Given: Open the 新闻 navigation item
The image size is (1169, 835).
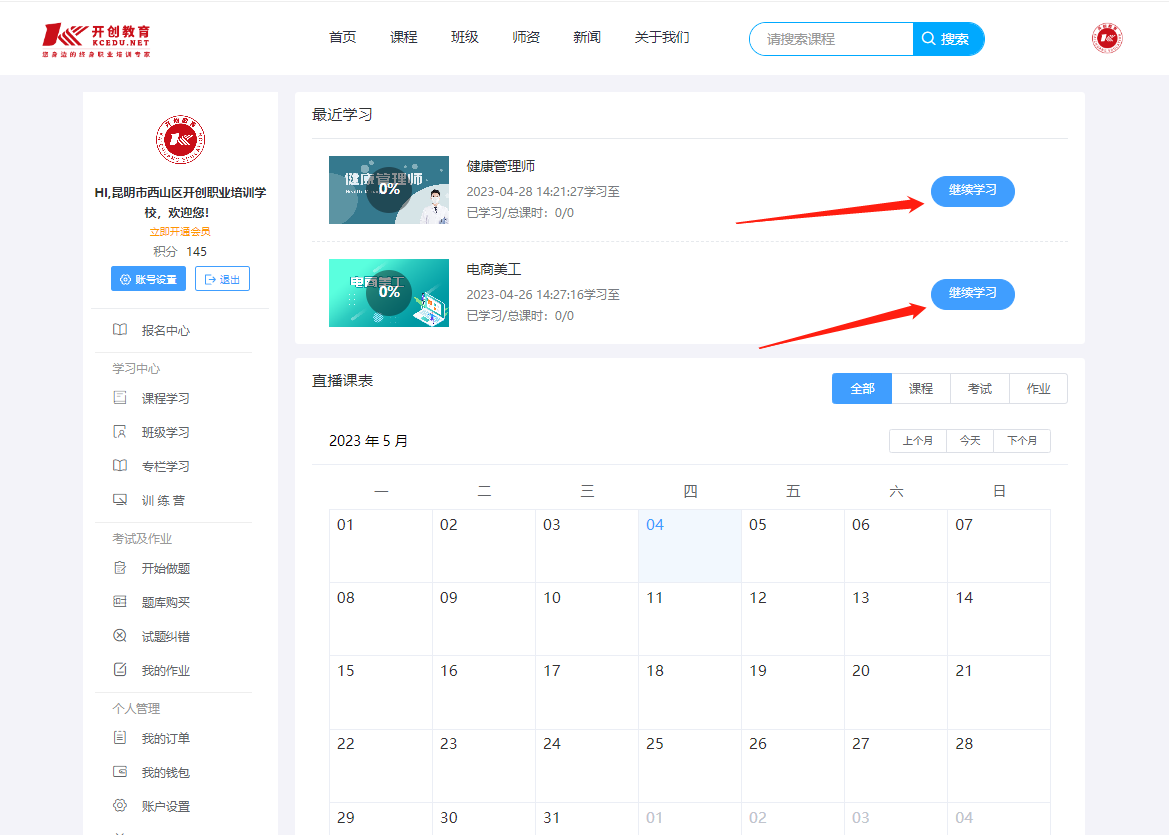Looking at the screenshot, I should pyautogui.click(x=587, y=37).
